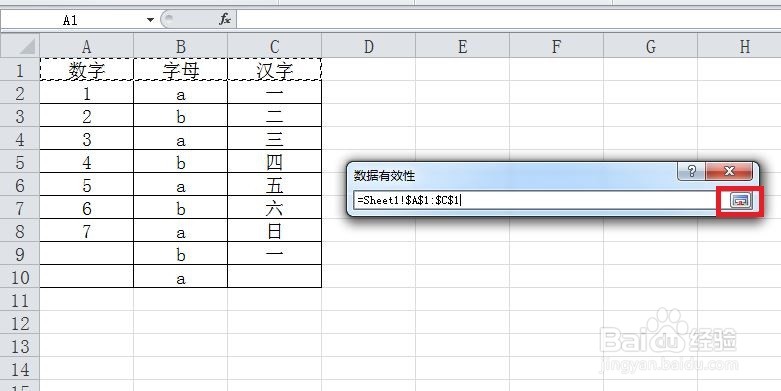Click cell A2 with value 1

(x=87, y=93)
